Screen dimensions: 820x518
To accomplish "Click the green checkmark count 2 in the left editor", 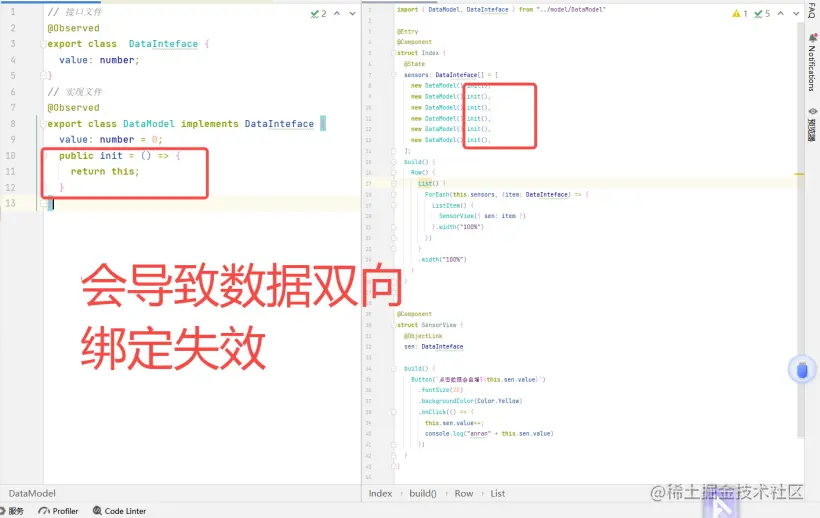I will (x=318, y=14).
